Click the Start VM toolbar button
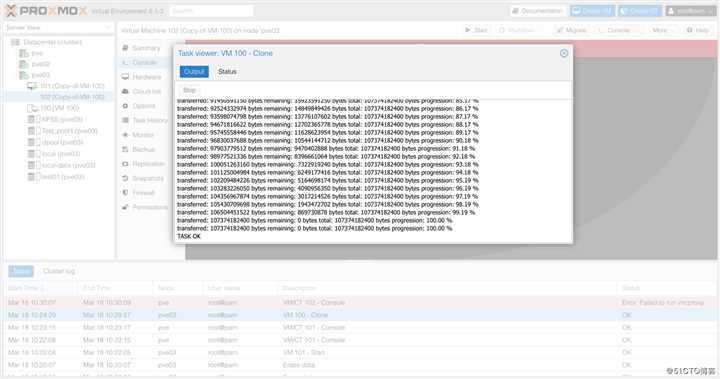 pyautogui.click(x=476, y=30)
